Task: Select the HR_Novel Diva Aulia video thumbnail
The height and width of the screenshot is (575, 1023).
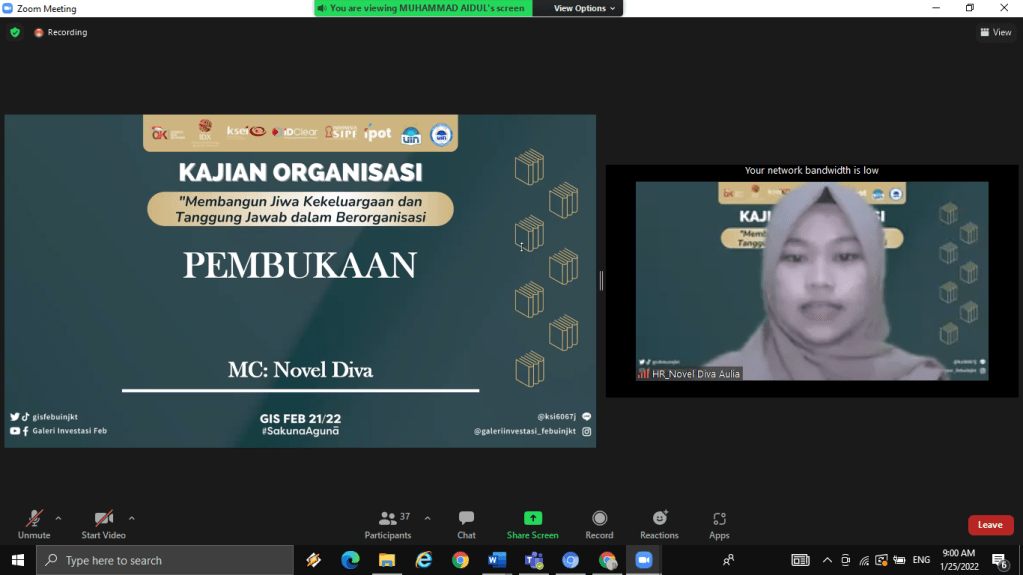Action: click(811, 281)
